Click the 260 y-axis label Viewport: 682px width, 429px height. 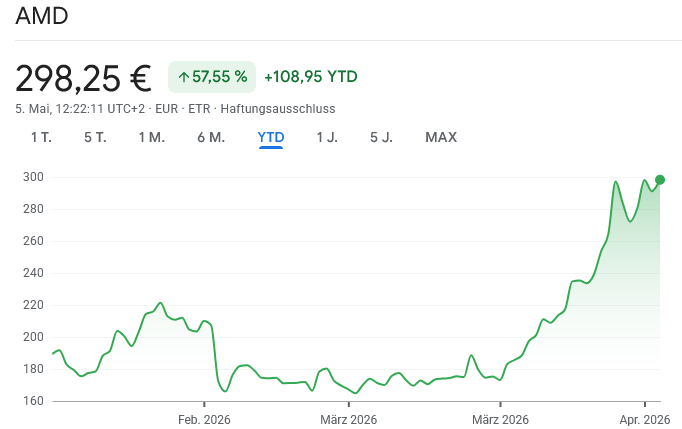click(33, 241)
